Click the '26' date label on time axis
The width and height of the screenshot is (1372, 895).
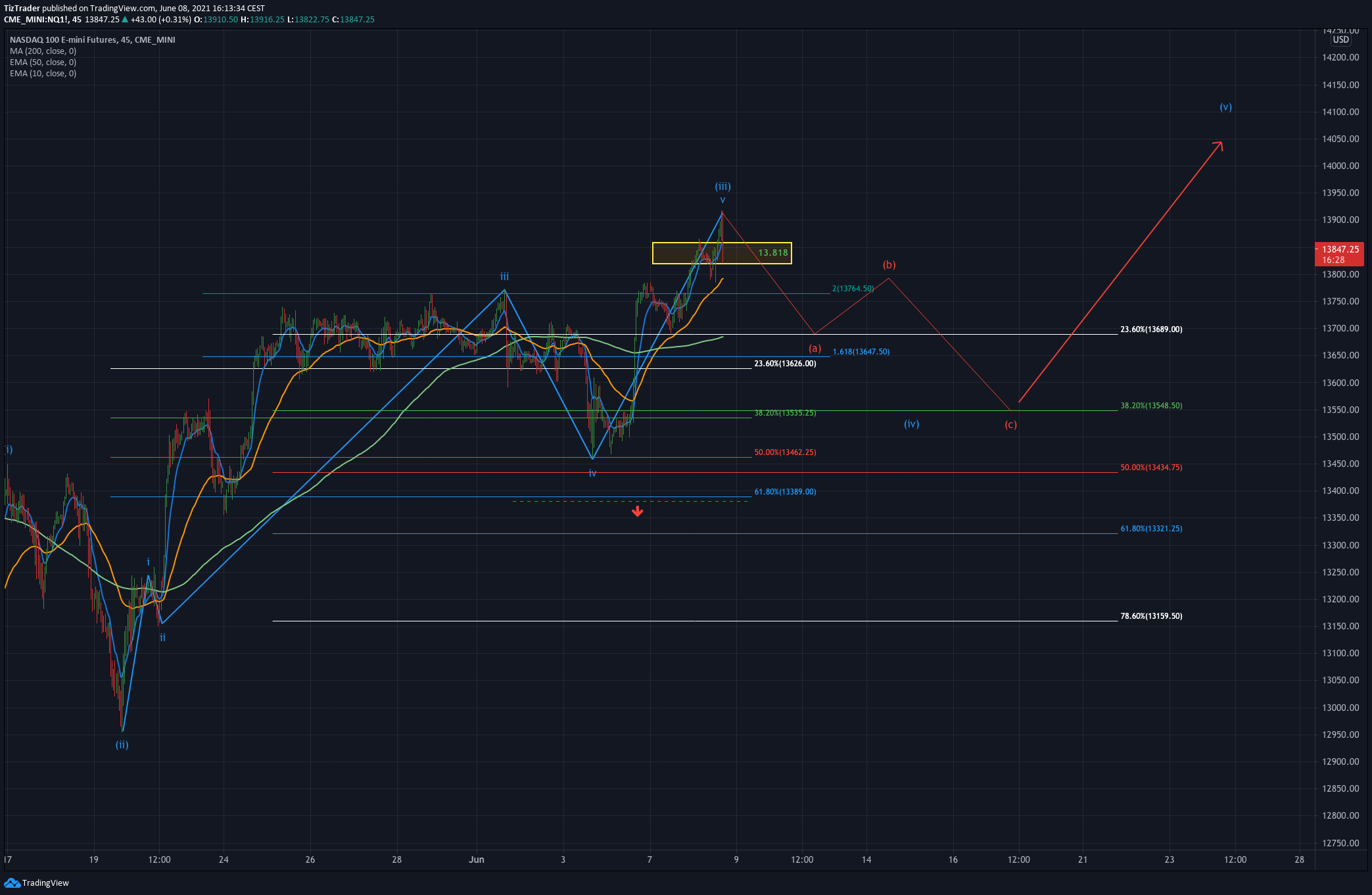click(x=310, y=859)
